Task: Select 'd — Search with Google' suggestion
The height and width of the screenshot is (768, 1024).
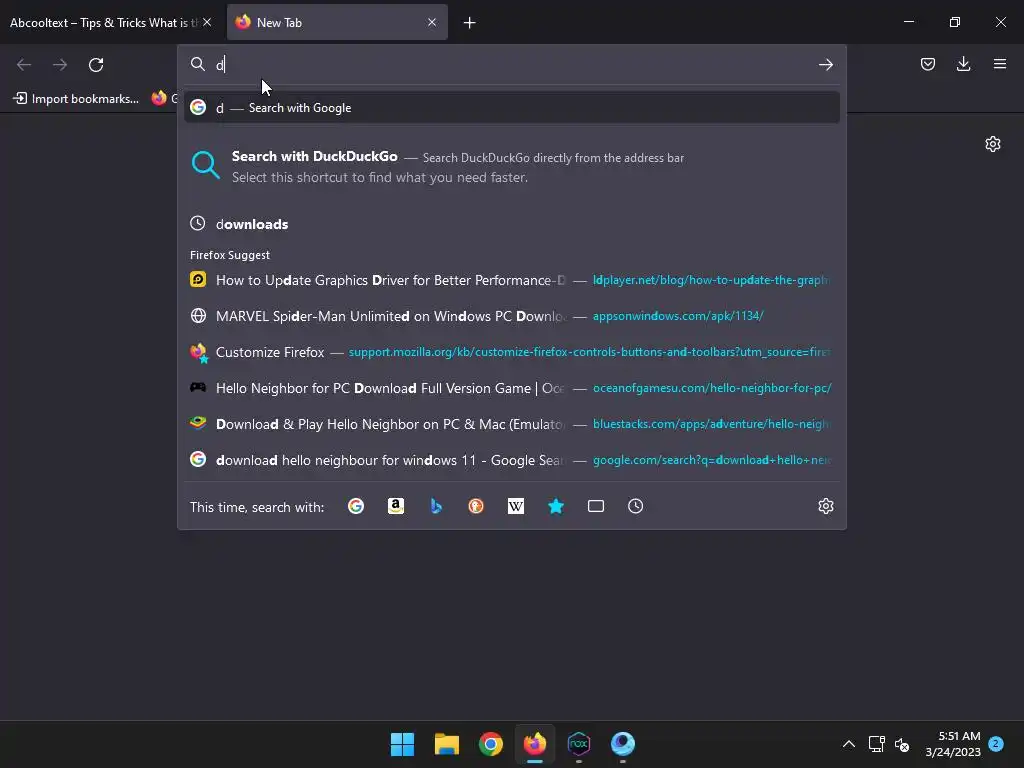Action: click(x=511, y=108)
